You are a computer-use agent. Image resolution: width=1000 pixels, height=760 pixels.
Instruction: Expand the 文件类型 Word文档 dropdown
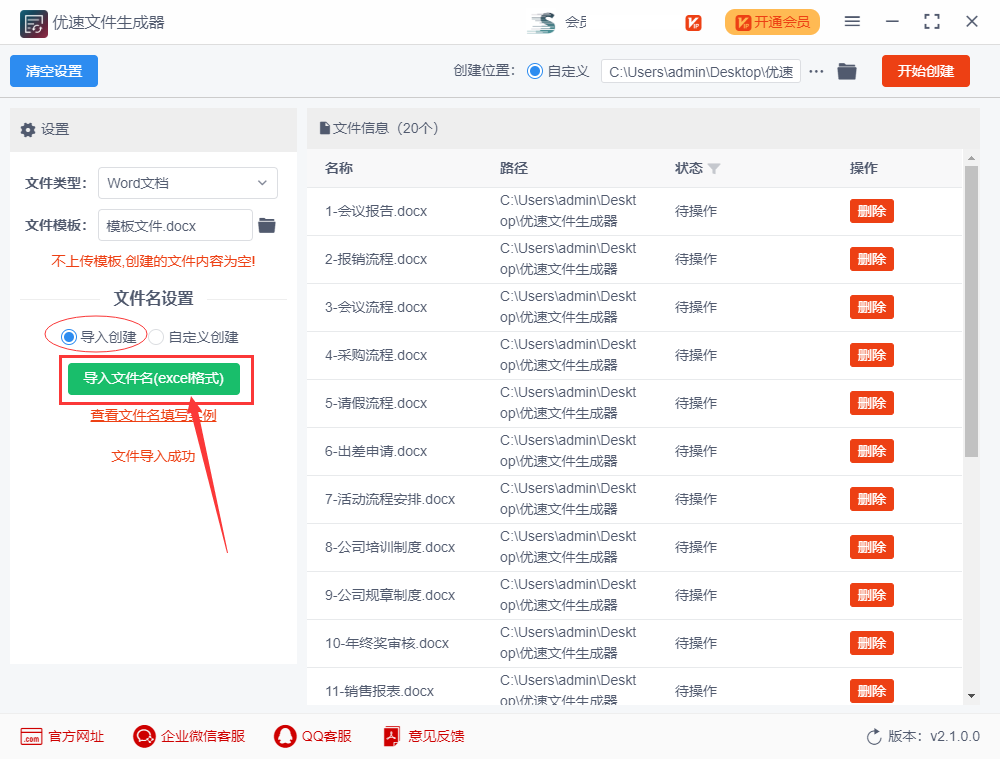(x=188, y=183)
